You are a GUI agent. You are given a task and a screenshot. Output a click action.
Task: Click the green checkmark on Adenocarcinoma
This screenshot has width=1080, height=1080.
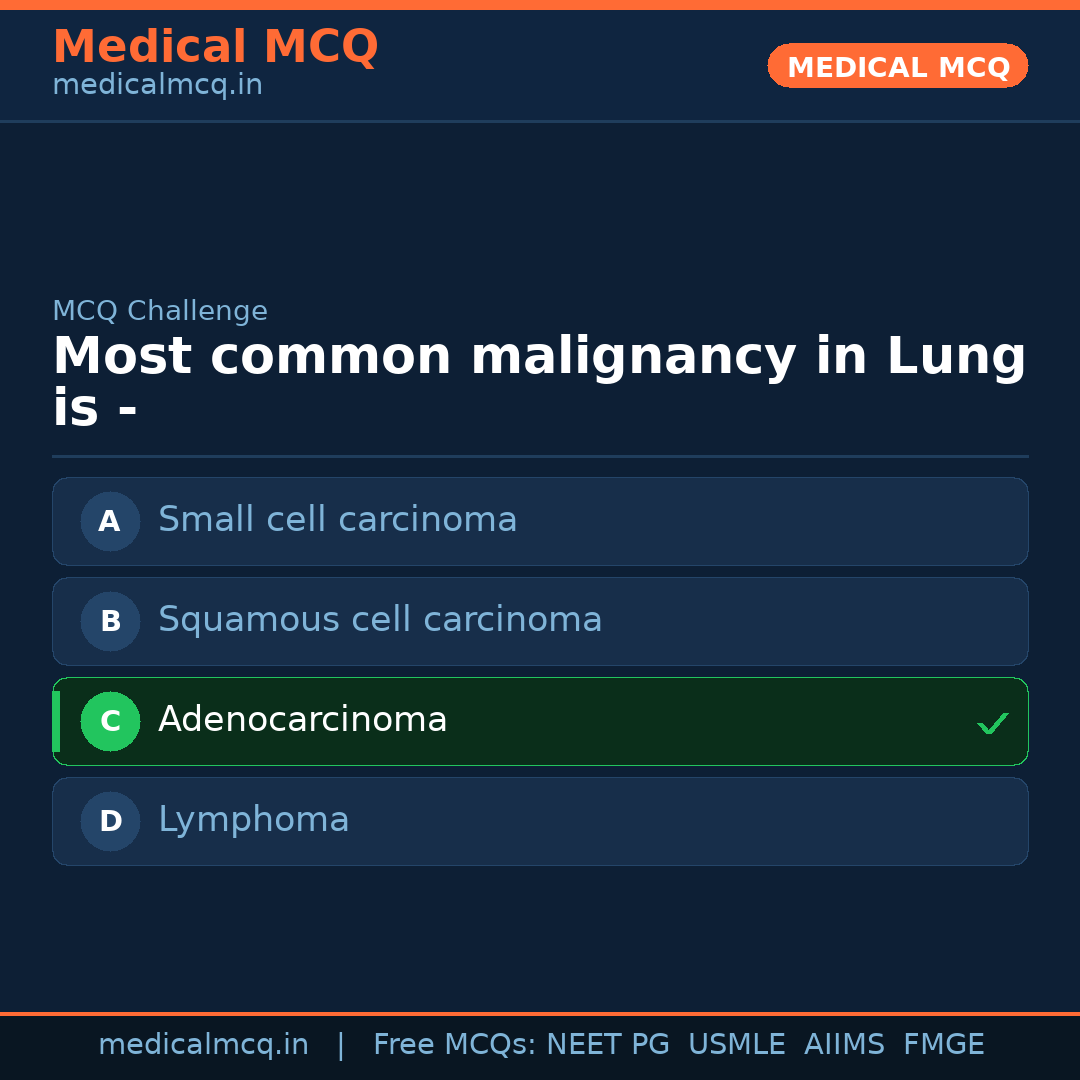click(992, 723)
